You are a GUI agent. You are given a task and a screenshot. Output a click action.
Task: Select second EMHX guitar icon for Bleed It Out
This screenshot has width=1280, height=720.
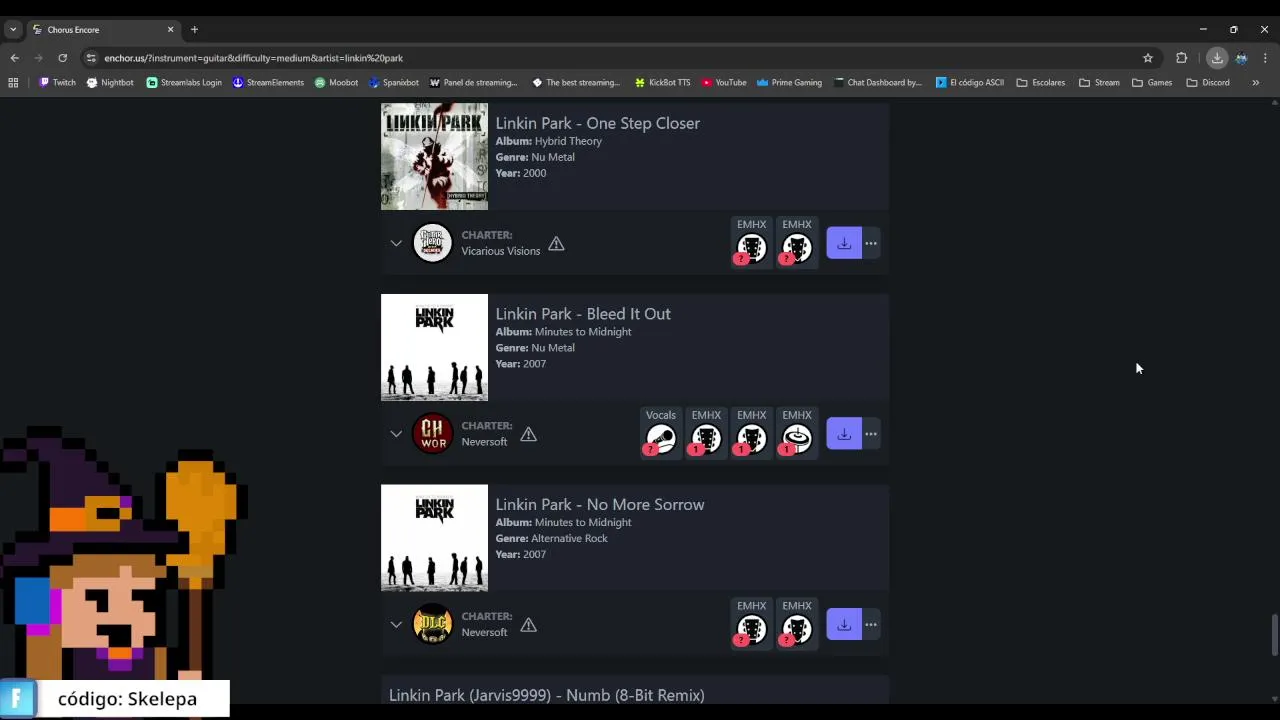[x=751, y=433]
